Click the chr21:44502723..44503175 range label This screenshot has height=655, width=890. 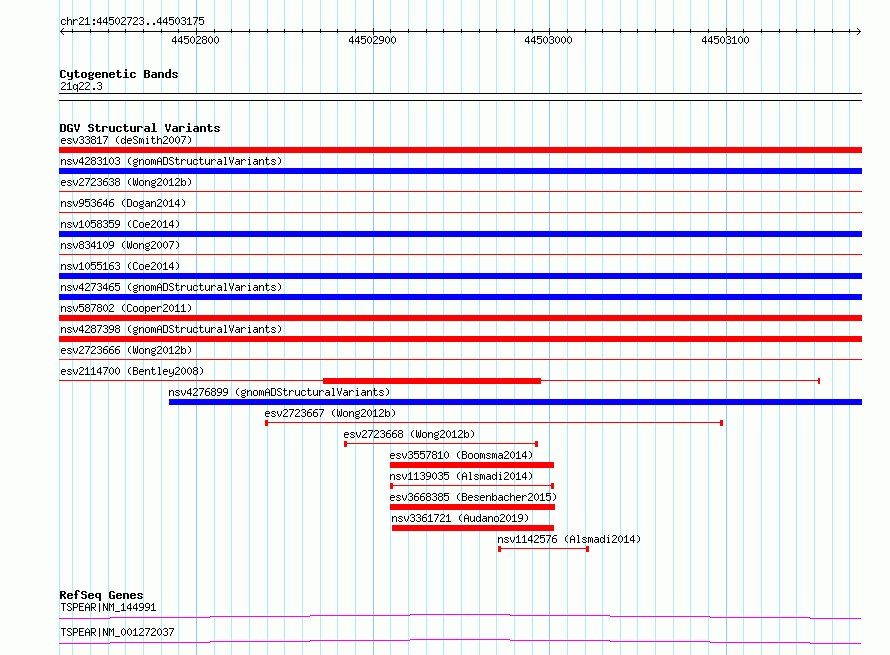[132, 22]
